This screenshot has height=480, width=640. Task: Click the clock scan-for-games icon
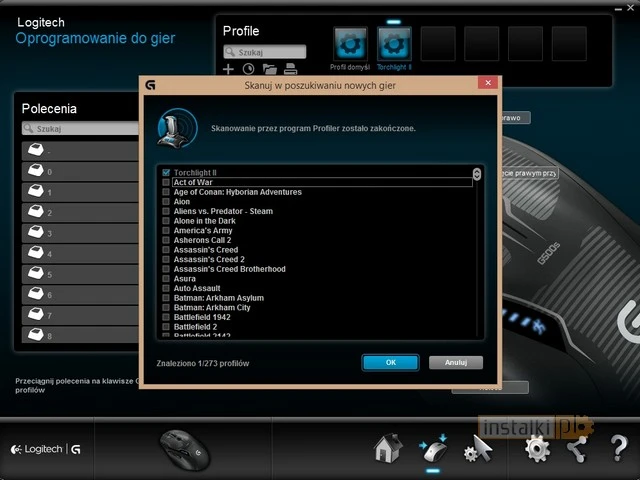[x=248, y=69]
